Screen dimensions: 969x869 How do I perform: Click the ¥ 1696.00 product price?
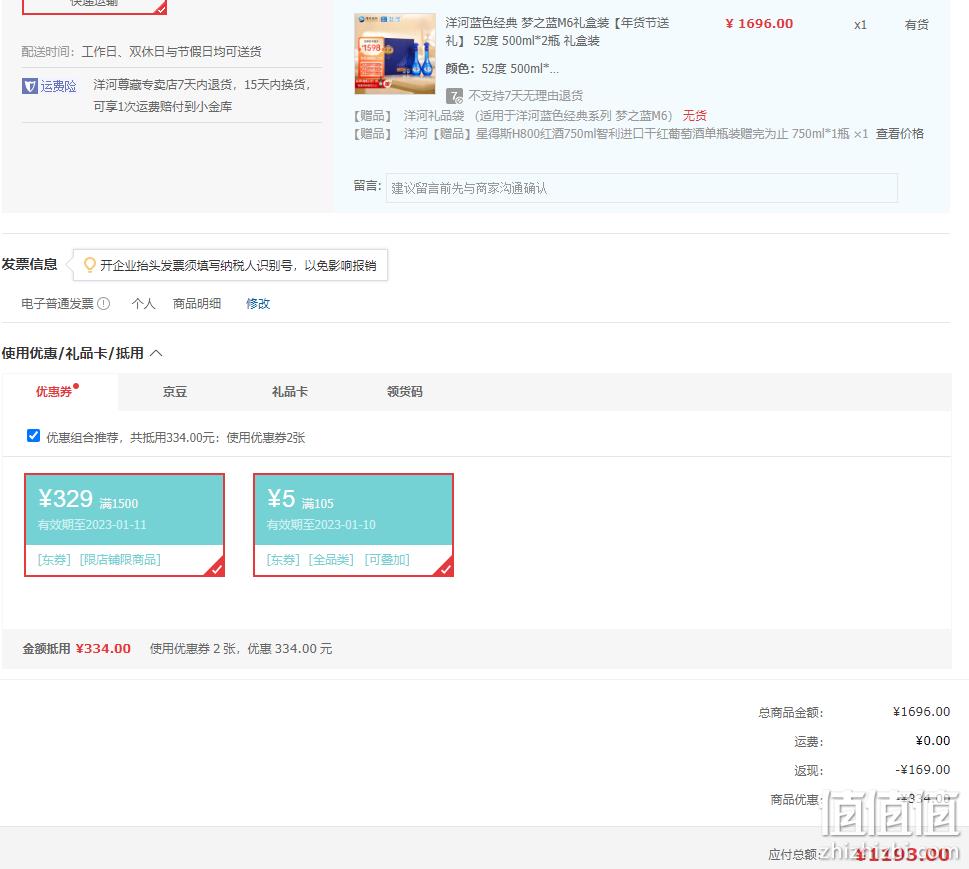760,23
